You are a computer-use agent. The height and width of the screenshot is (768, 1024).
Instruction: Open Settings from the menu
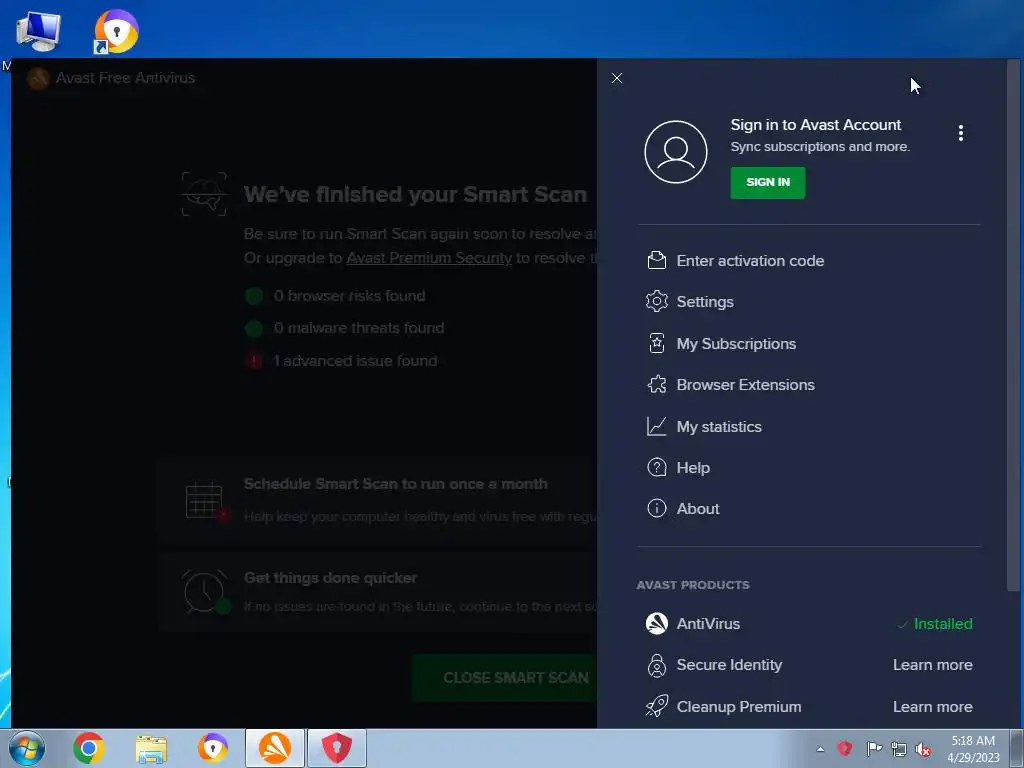705,302
